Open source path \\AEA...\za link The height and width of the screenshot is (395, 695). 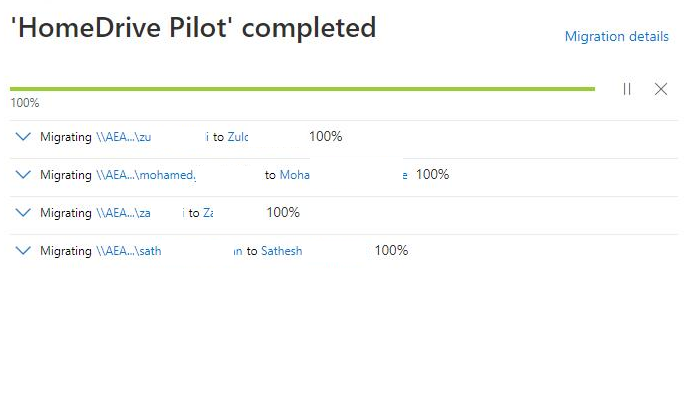(123, 213)
